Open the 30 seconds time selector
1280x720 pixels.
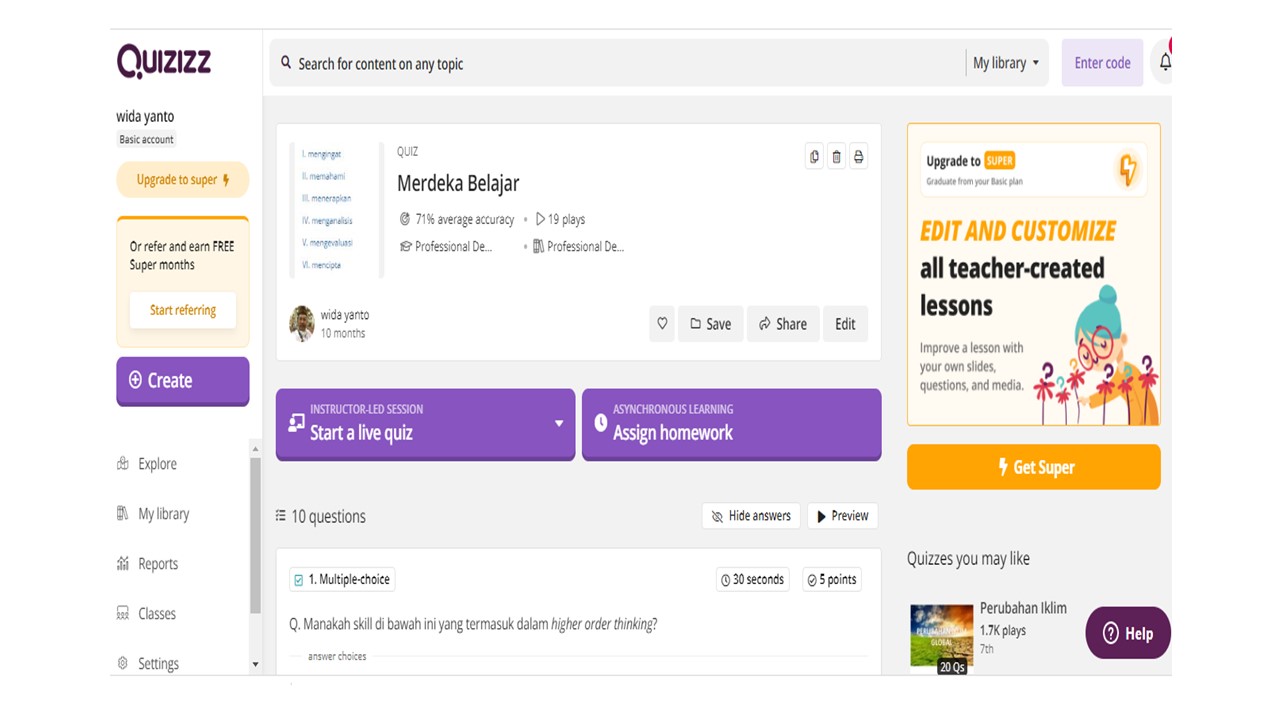752,580
